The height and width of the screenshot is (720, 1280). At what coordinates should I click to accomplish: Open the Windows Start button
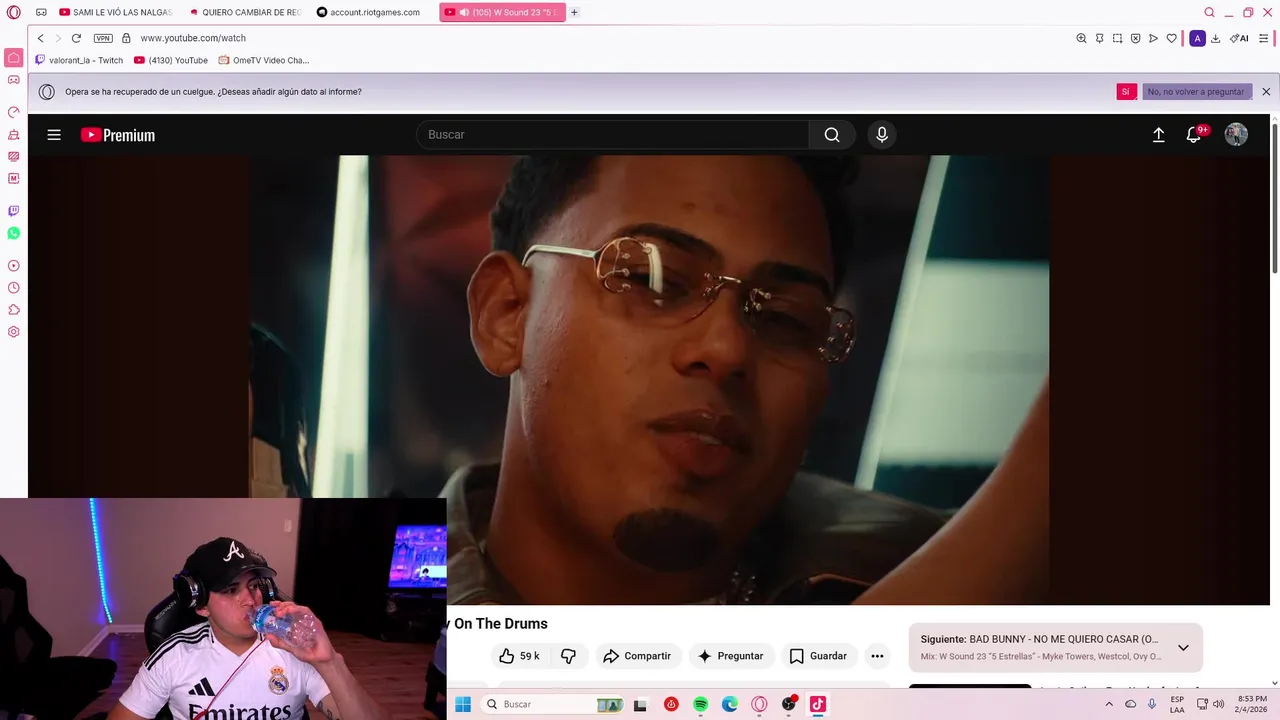coord(463,704)
